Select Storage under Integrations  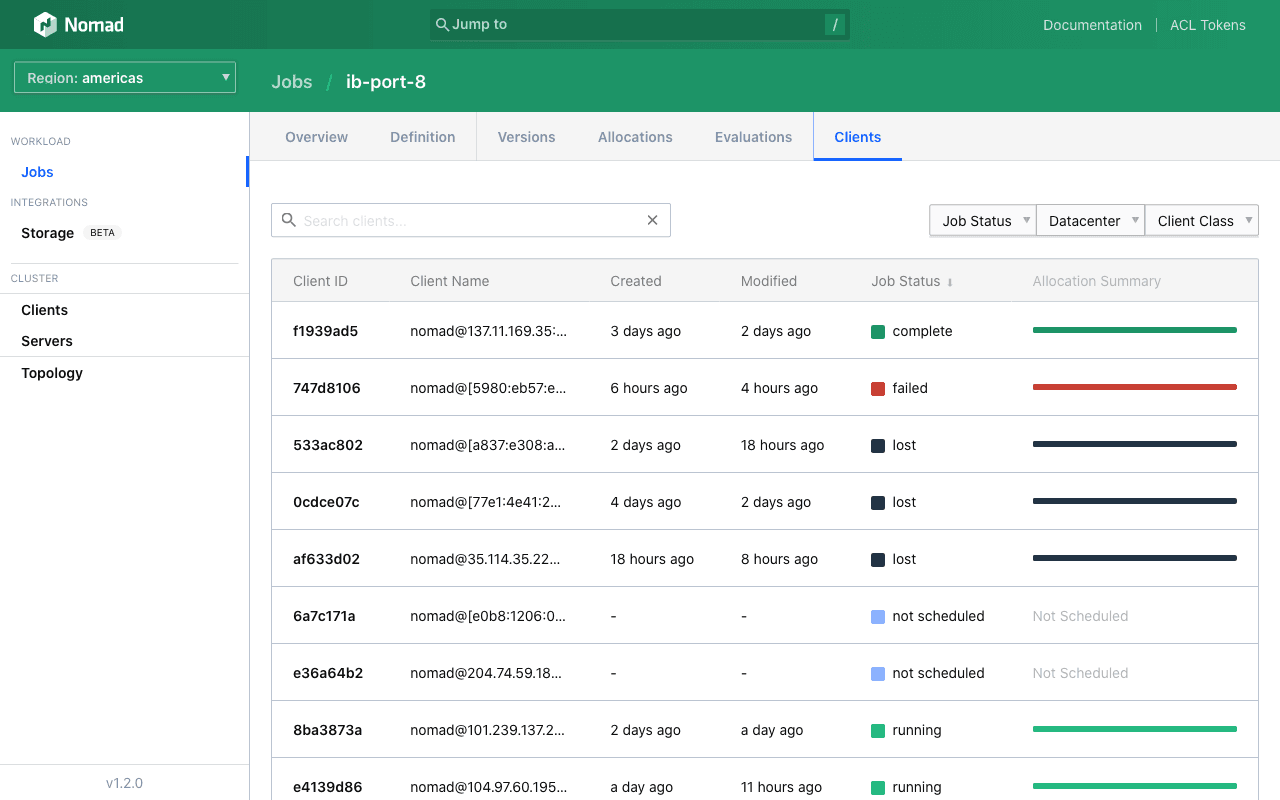(46, 232)
